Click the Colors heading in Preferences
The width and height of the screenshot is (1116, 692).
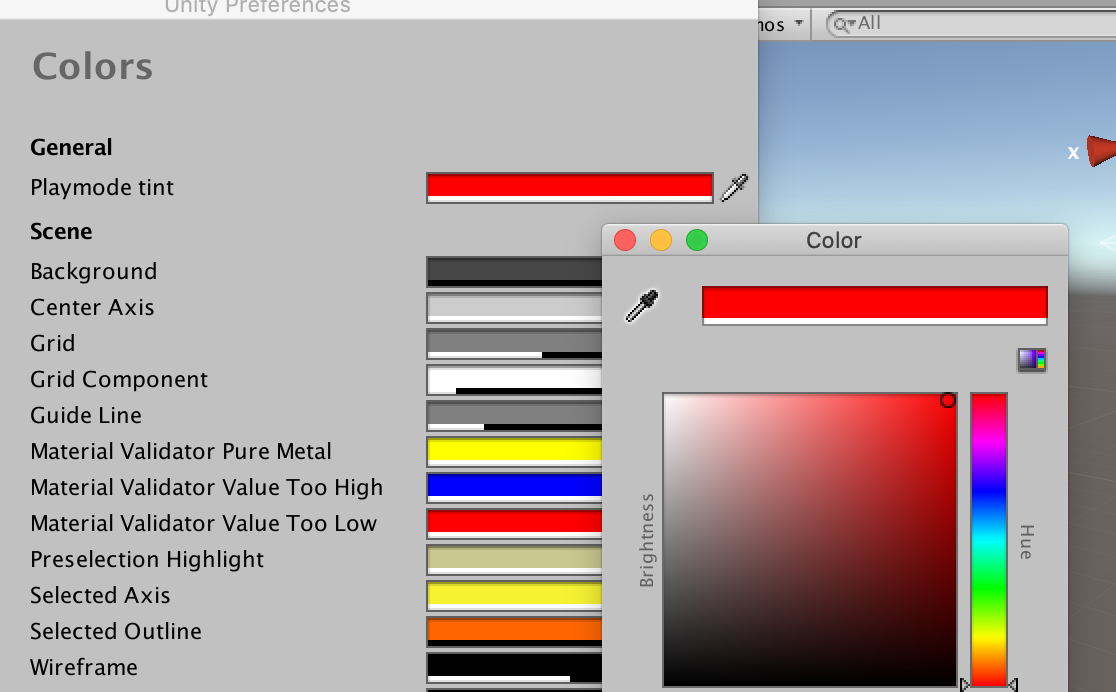(93, 67)
